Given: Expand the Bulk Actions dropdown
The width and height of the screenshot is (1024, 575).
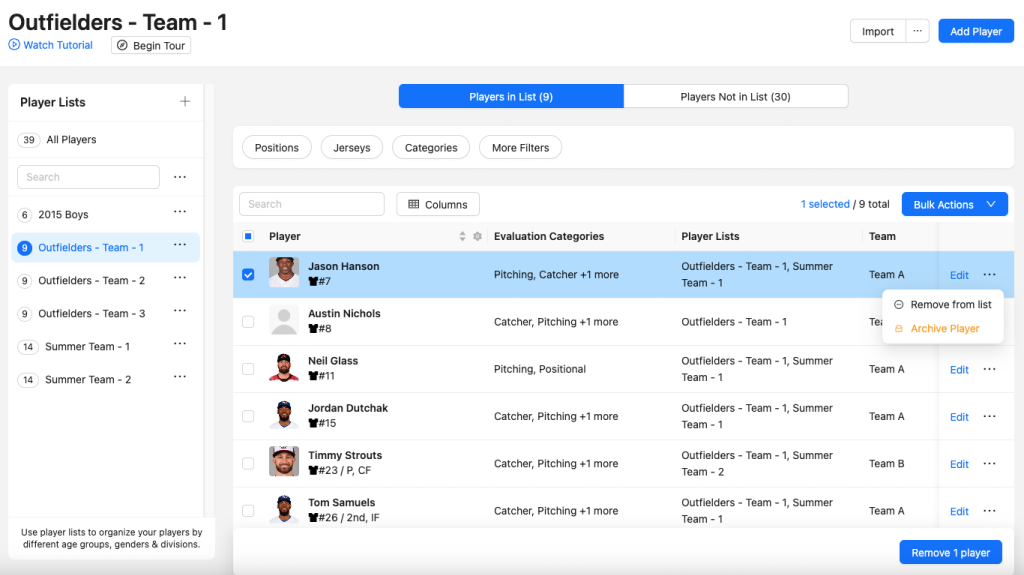Looking at the screenshot, I should (953, 204).
